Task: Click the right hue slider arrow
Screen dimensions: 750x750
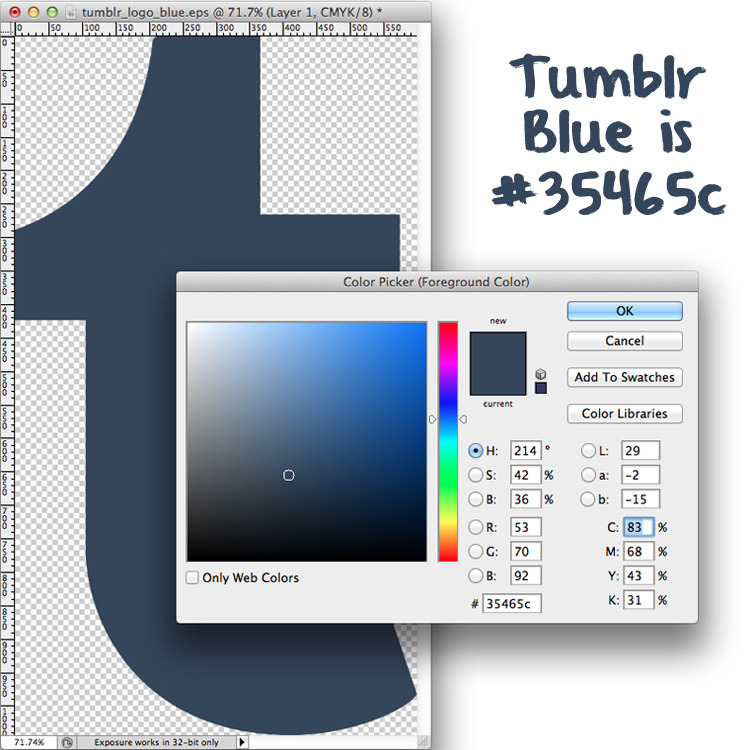Action: click(463, 419)
